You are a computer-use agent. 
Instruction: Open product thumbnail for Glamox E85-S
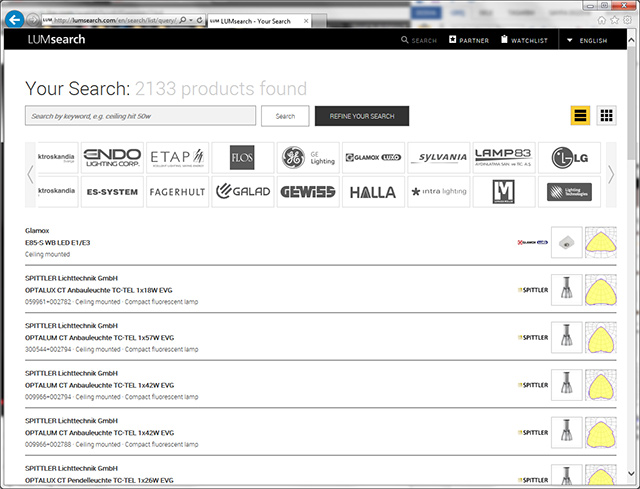pos(567,242)
